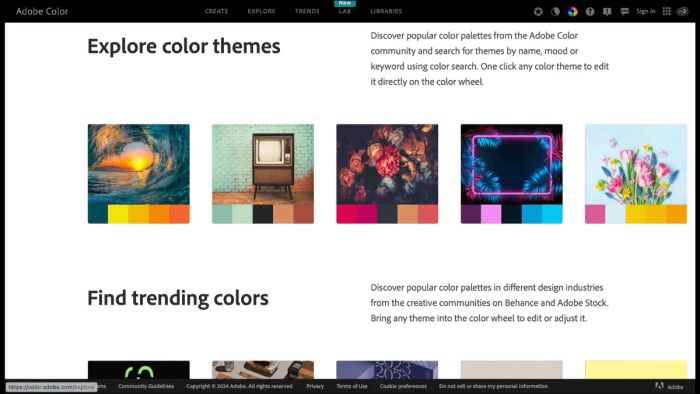Screen dimensions: 700x394
Task: Select the dark teal swatch under the wave image
Action: point(98,214)
